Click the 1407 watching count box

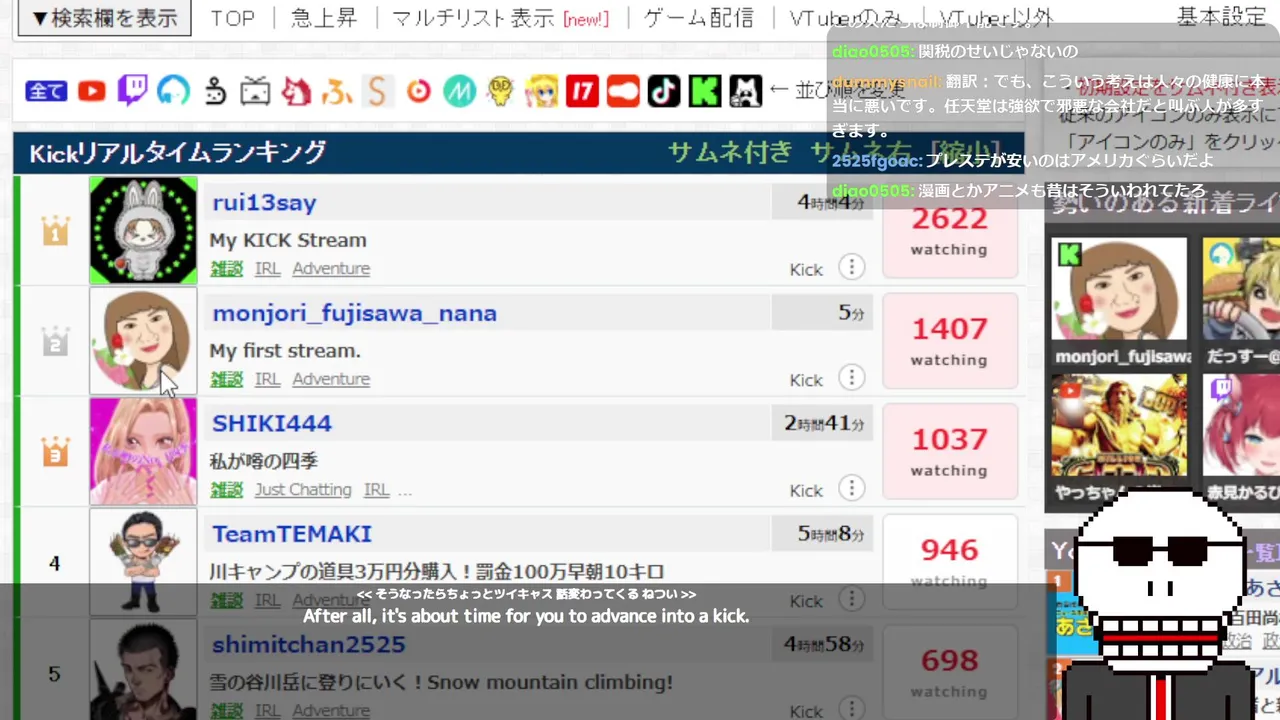(x=949, y=341)
